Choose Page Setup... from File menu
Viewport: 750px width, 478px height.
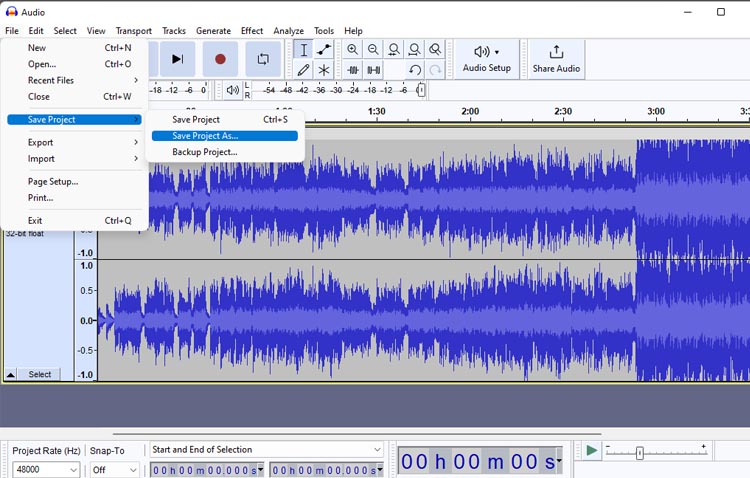[74, 182]
